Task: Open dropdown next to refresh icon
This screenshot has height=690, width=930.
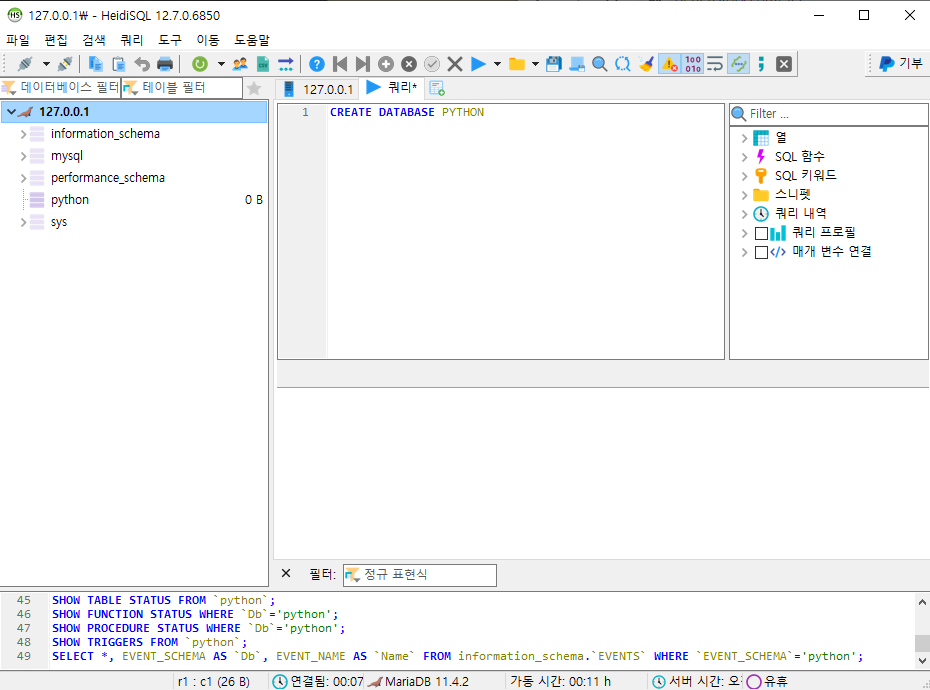Action: pos(221,63)
